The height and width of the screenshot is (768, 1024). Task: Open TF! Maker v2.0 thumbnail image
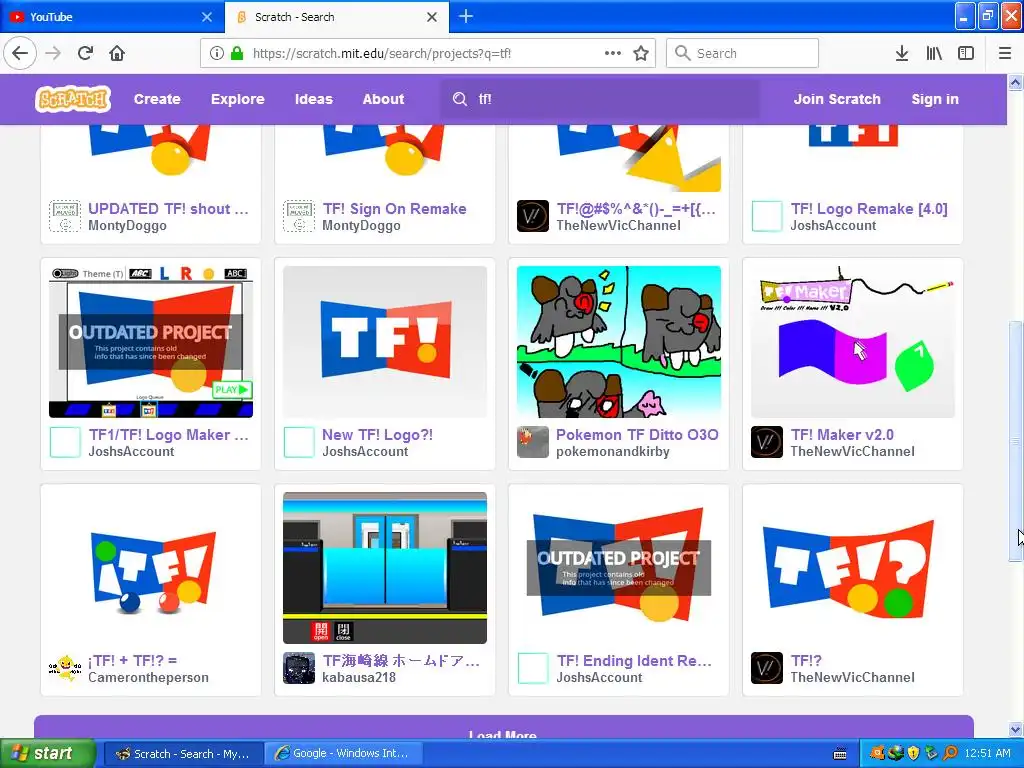pos(853,342)
